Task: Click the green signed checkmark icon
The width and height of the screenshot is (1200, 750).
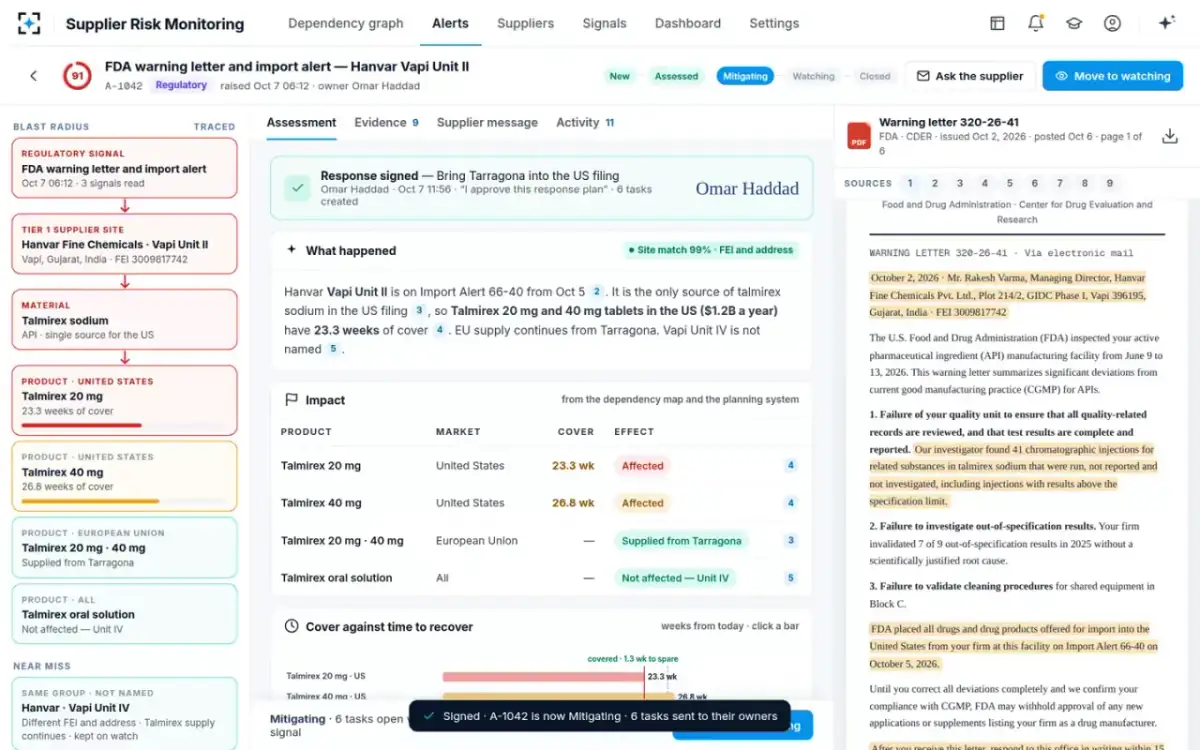Action: point(297,188)
